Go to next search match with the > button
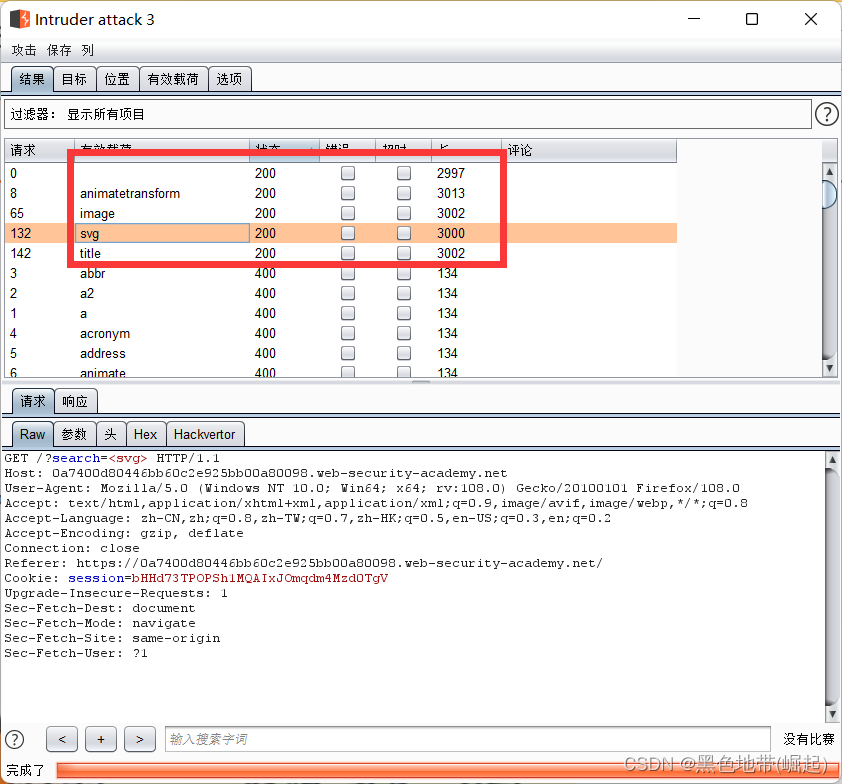The height and width of the screenshot is (784, 842). click(x=140, y=739)
